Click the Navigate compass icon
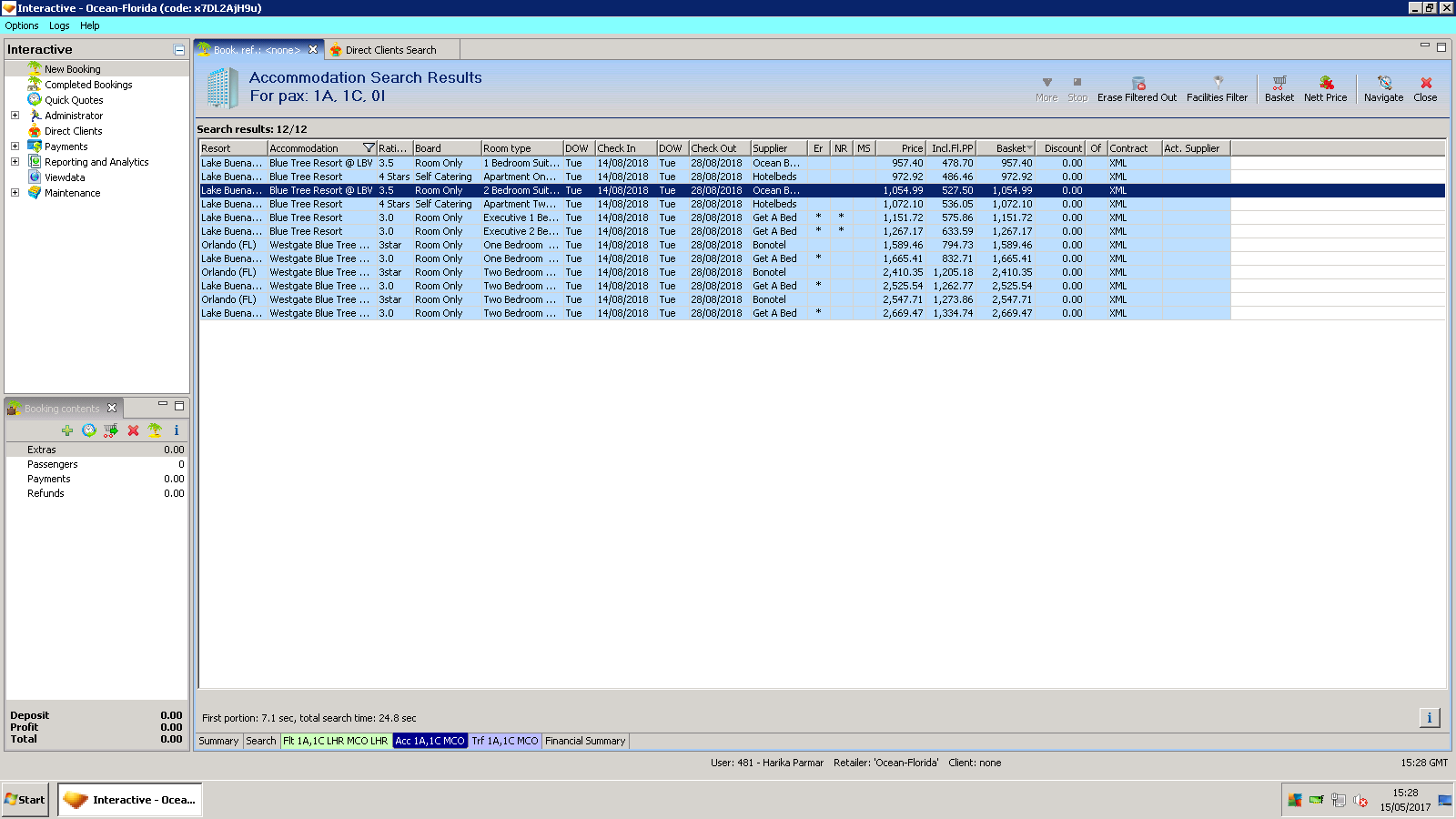Image resolution: width=1456 pixels, height=819 pixels. tap(1384, 83)
